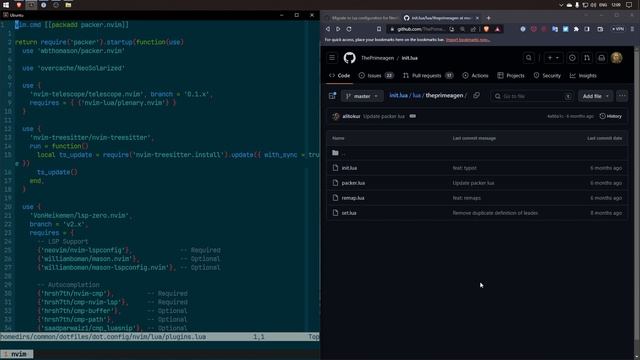Open packer.lua in the file list

pos(353,183)
